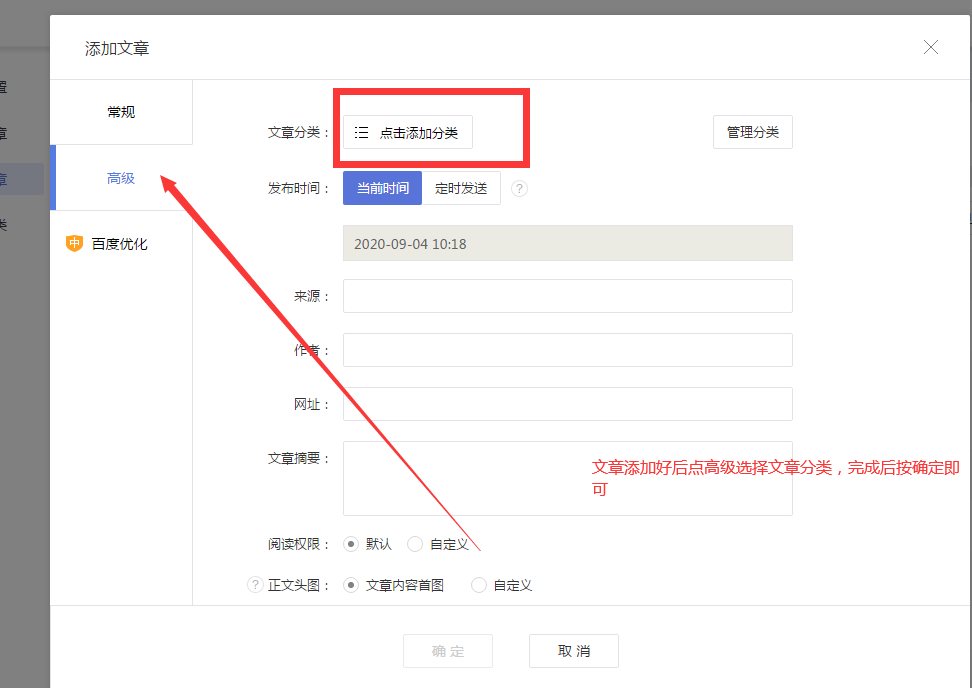The image size is (972, 688).
Task: Open the 管理分类 button
Action: pyautogui.click(x=752, y=132)
